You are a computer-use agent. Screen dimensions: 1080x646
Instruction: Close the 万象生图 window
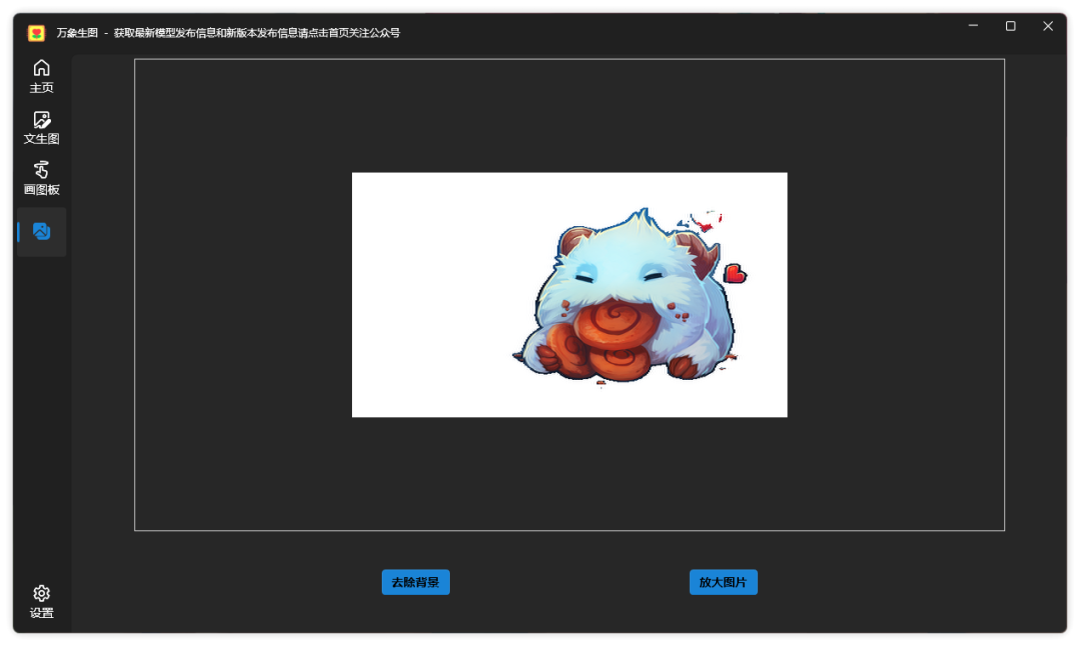[1048, 26]
